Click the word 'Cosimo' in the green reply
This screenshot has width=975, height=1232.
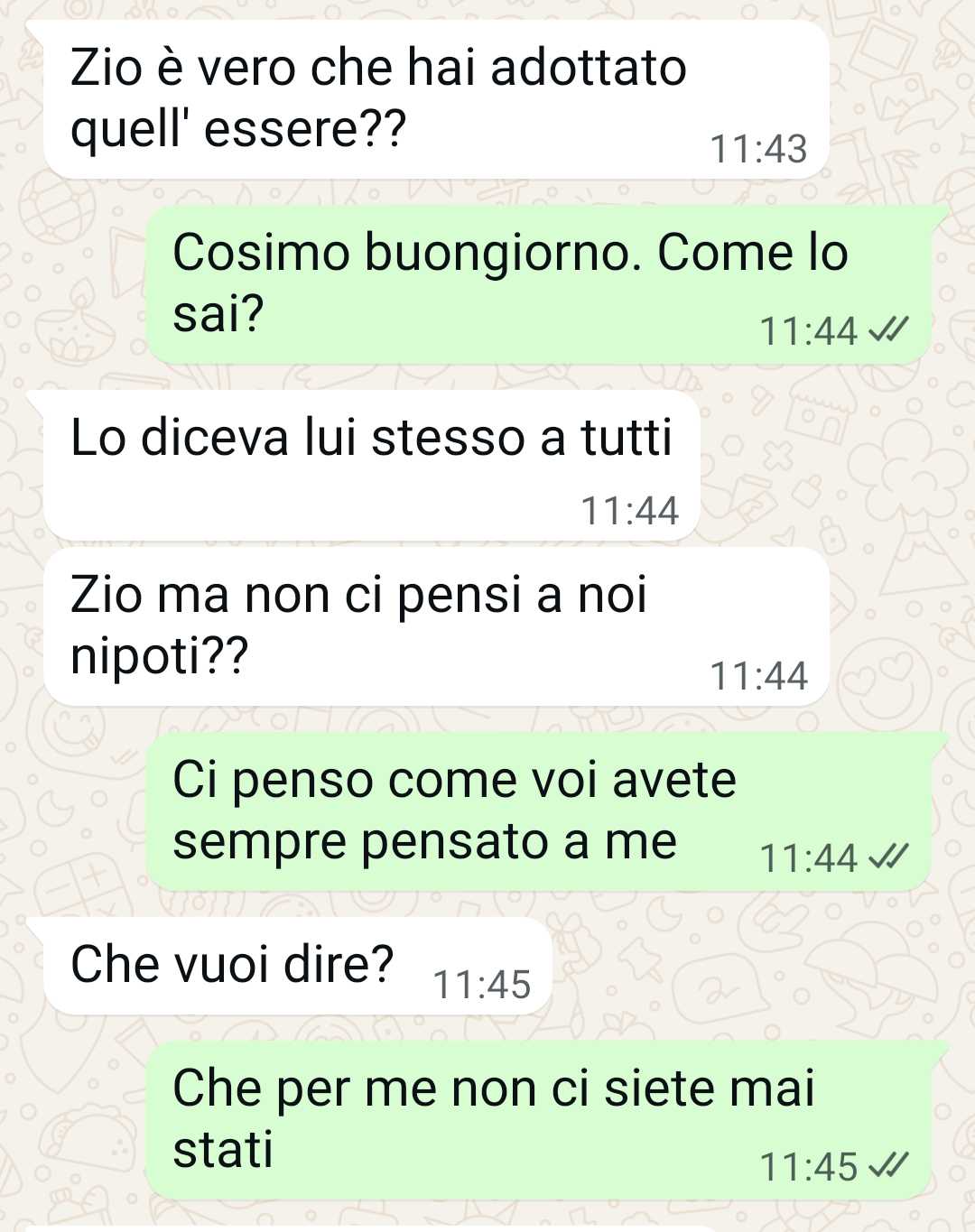(x=261, y=252)
